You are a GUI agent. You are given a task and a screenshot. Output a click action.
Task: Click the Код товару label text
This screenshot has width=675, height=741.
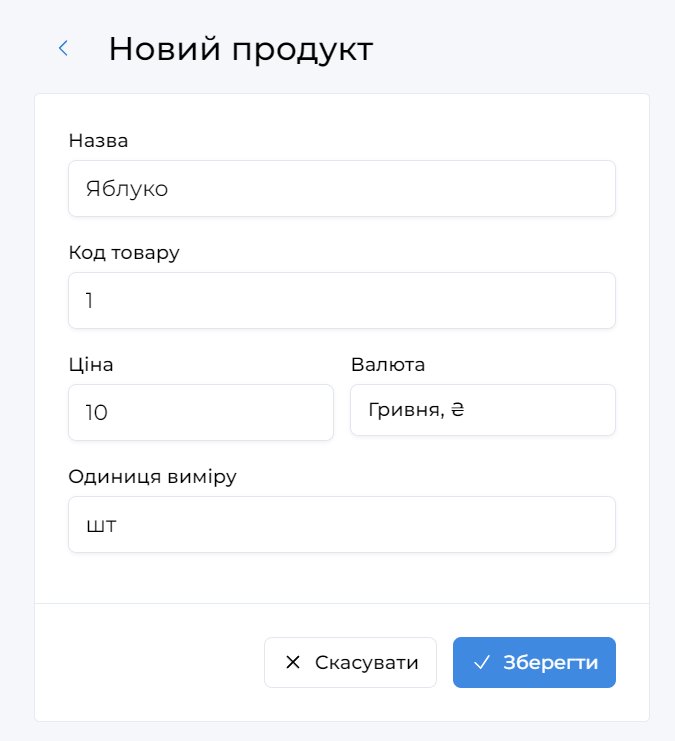coord(124,253)
